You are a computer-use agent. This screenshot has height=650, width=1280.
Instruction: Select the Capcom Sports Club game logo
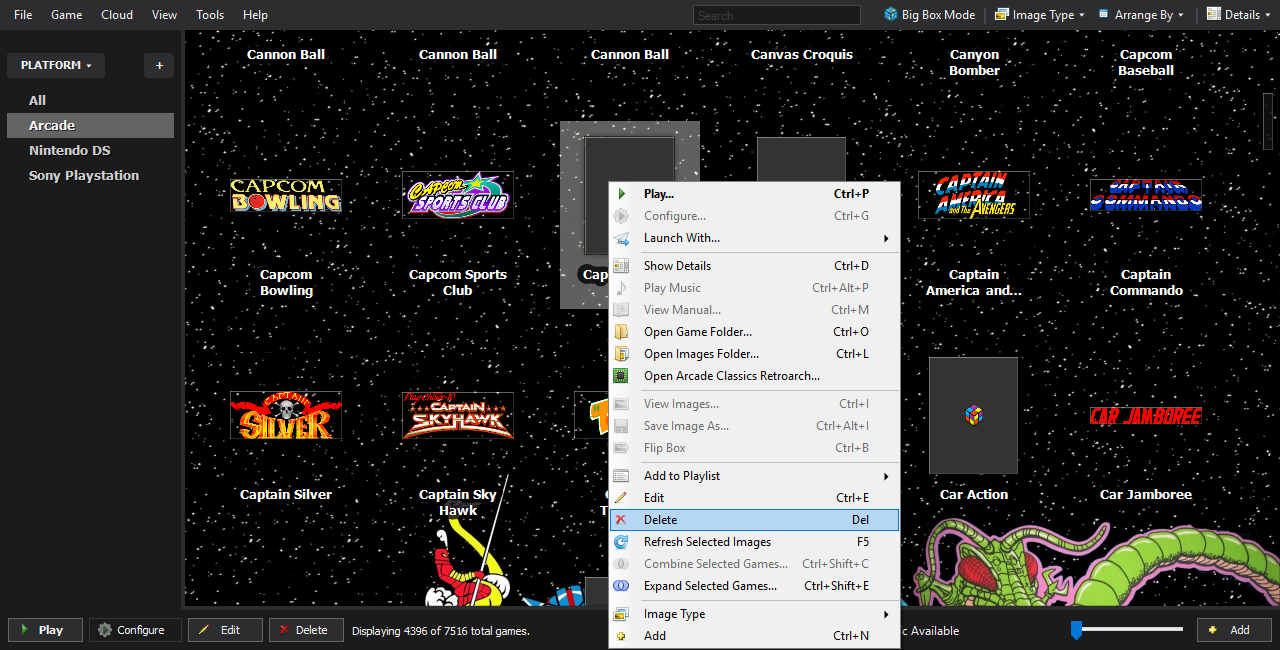click(x=458, y=195)
